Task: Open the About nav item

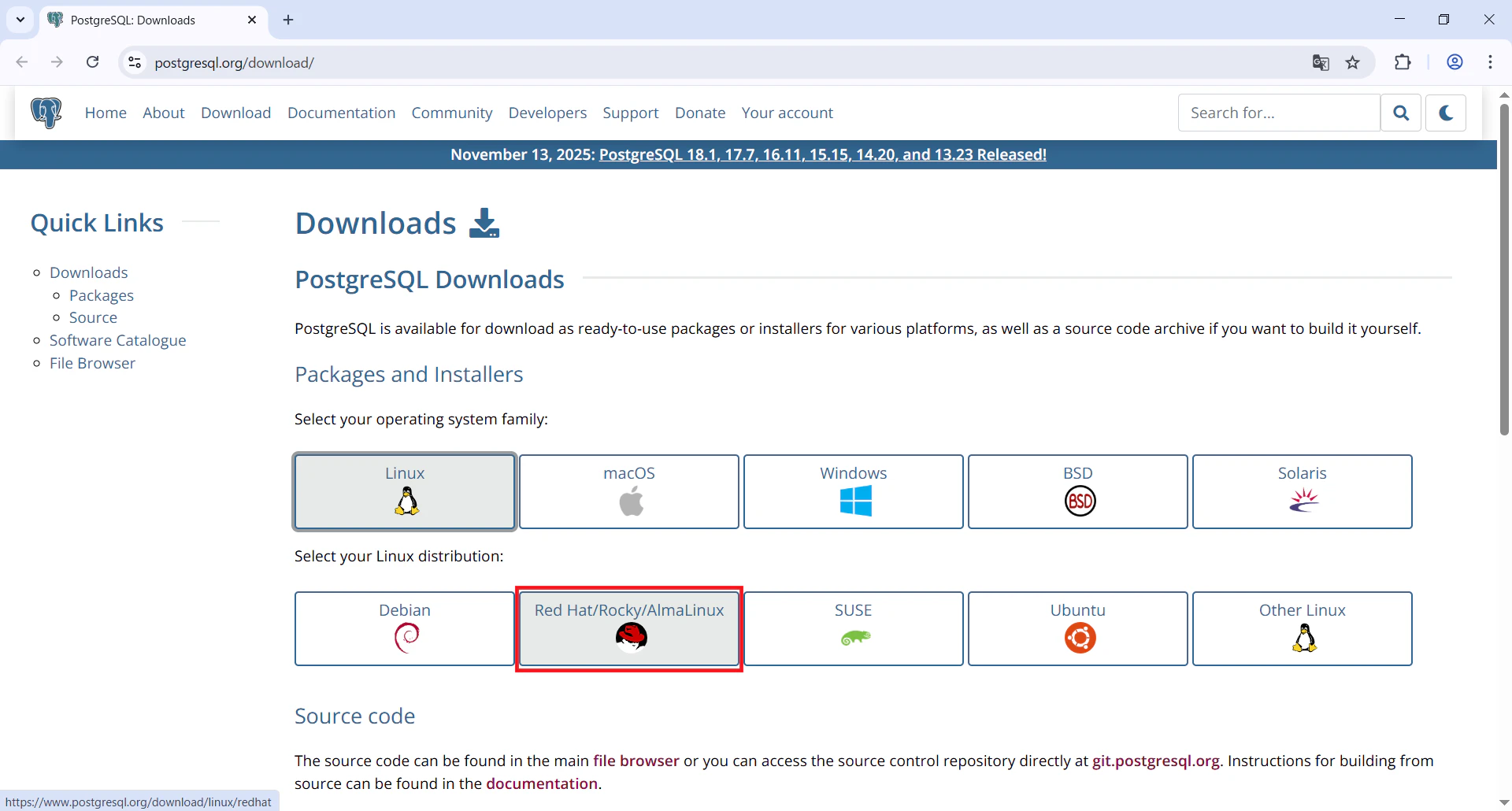Action: (x=164, y=113)
